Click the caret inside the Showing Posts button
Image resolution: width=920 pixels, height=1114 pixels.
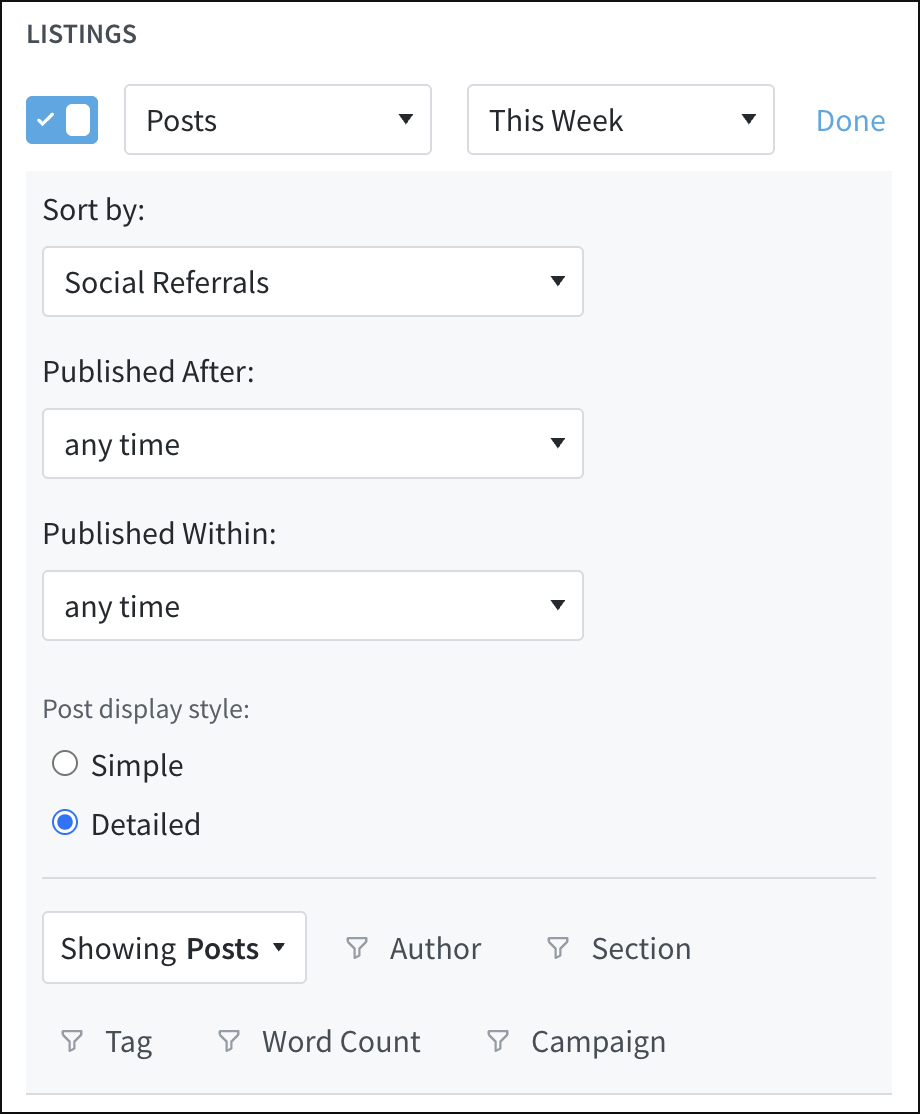278,948
